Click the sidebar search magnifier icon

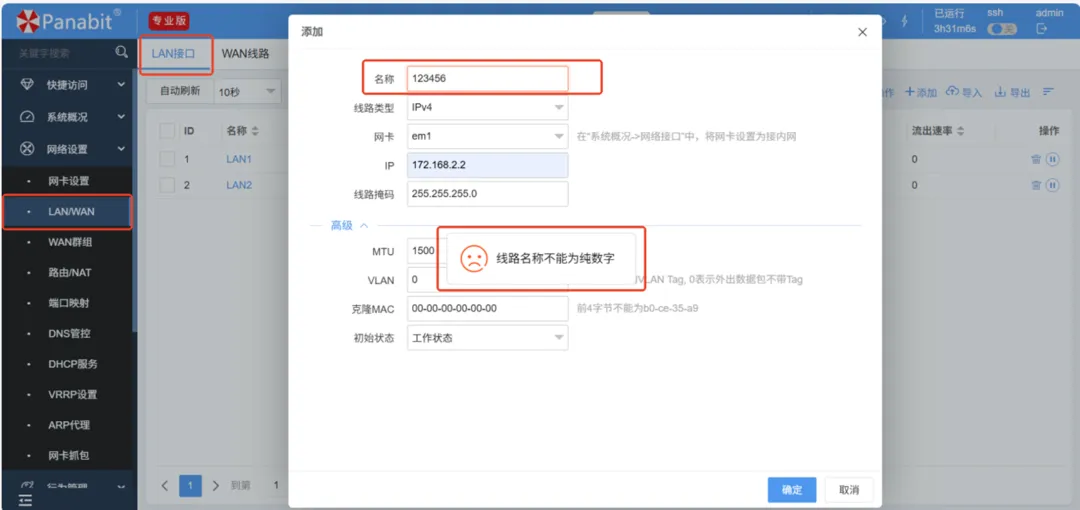(122, 52)
